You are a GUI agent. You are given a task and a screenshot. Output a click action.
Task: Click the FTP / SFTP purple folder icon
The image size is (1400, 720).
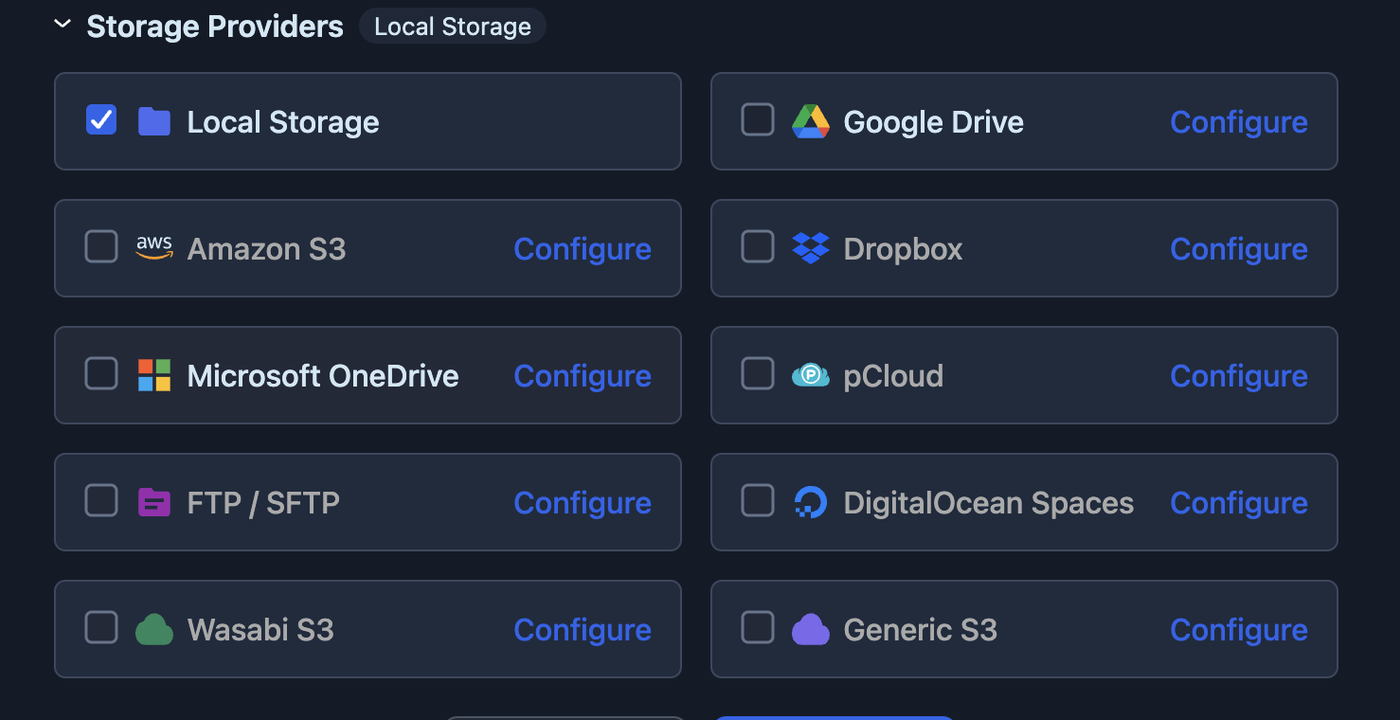[154, 502]
